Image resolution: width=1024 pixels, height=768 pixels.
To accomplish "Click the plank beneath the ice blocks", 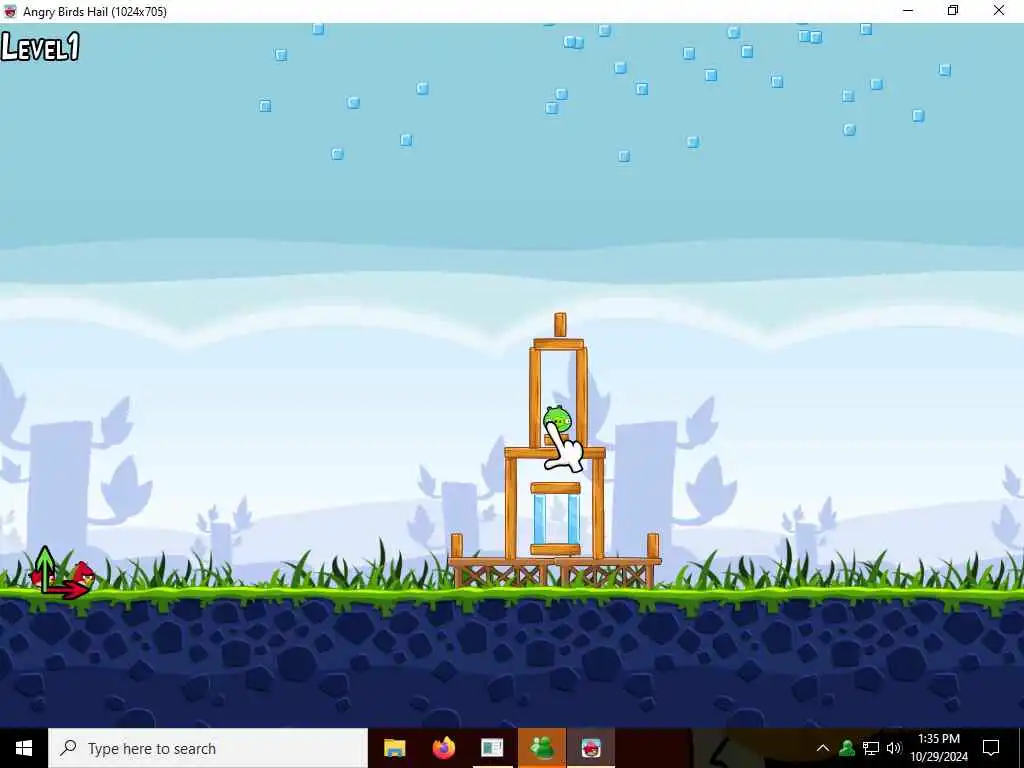I will click(555, 549).
